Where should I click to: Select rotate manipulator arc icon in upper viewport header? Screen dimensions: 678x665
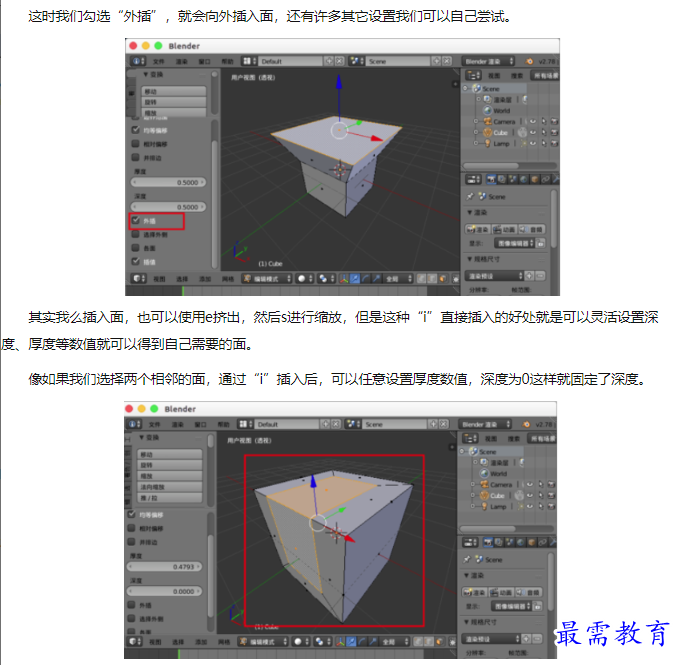[365, 278]
